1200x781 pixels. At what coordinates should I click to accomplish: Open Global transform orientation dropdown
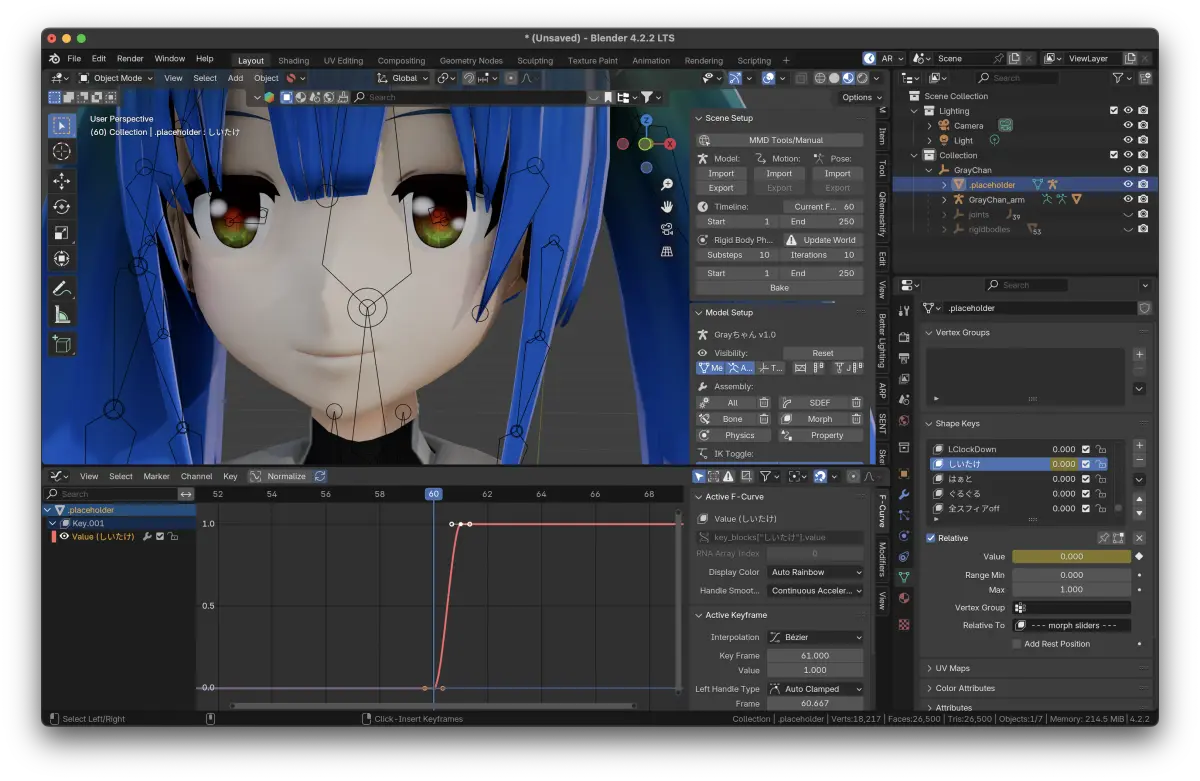[x=403, y=78]
